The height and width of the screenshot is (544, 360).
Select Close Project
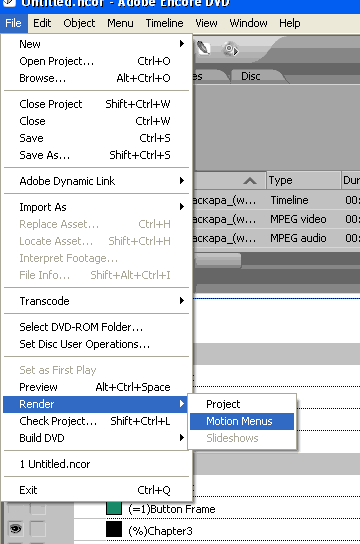coord(96,104)
